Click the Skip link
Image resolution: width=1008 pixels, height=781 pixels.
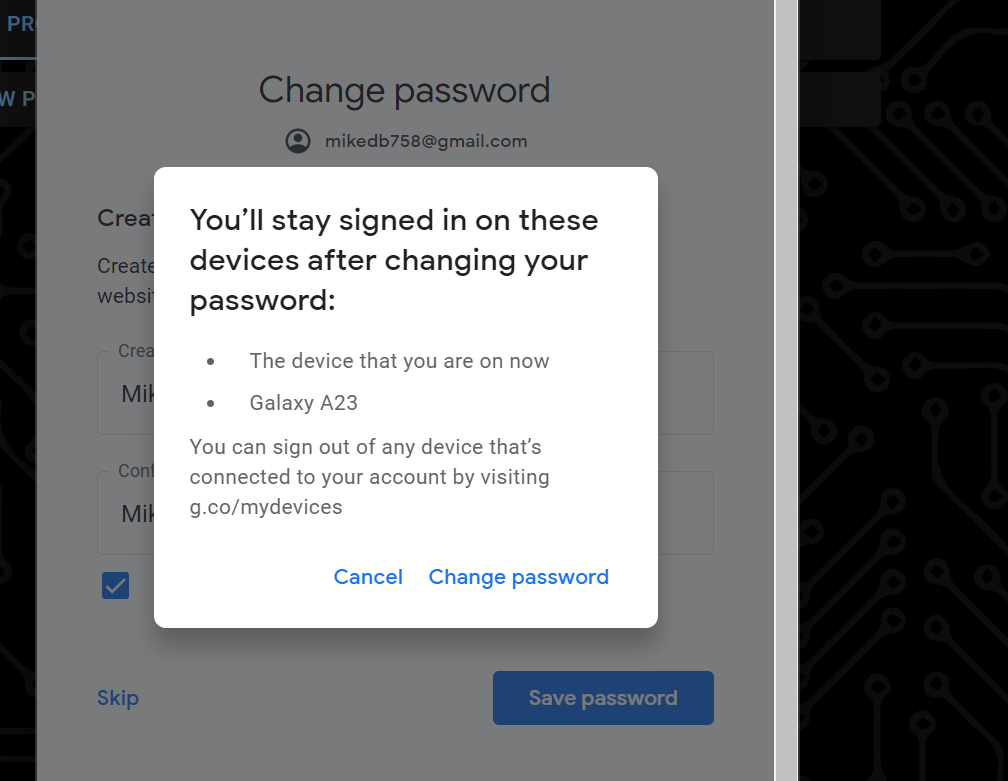pos(118,698)
